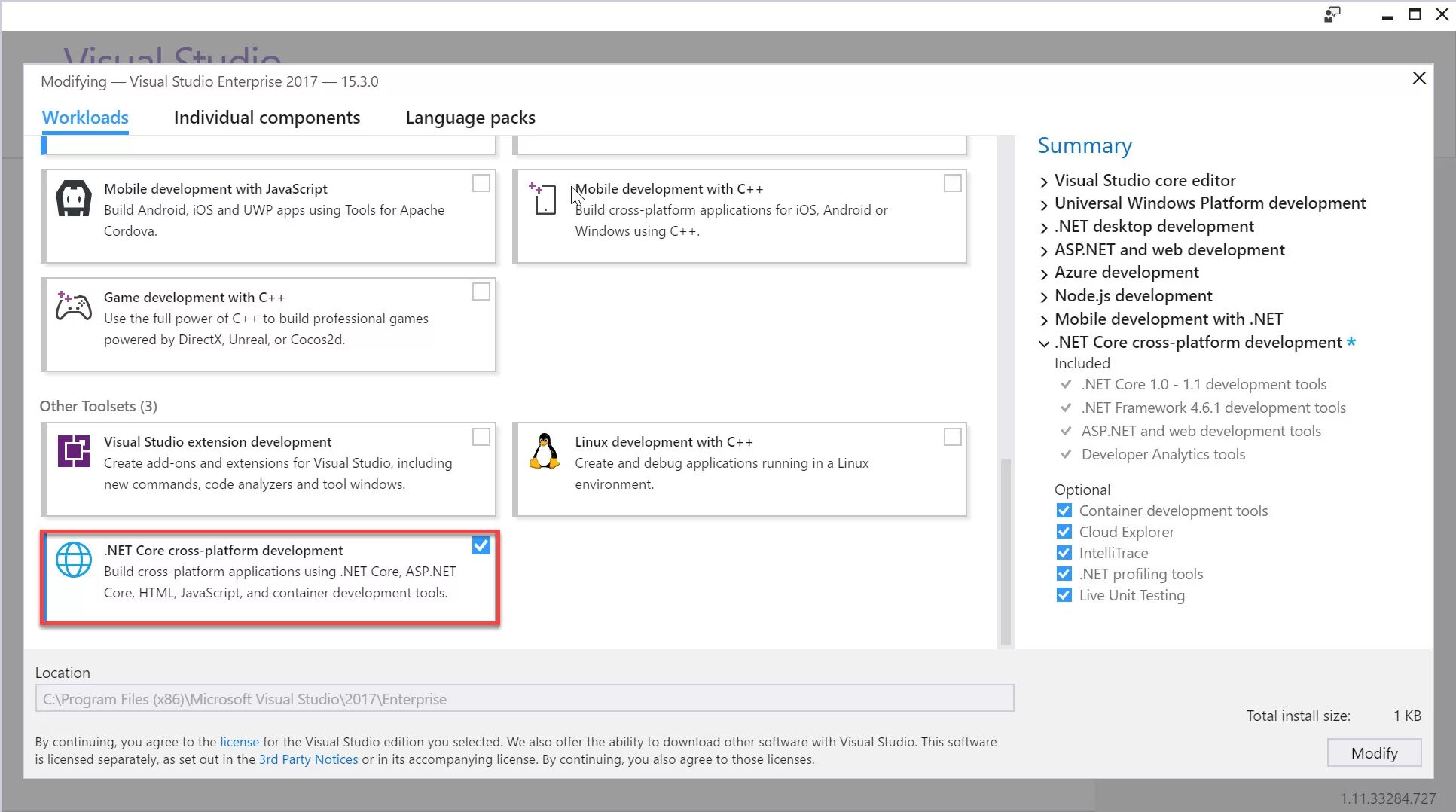This screenshot has width=1456, height=812.
Task: Select the Visual Studio extension development card title
Action: pyautogui.click(x=218, y=442)
